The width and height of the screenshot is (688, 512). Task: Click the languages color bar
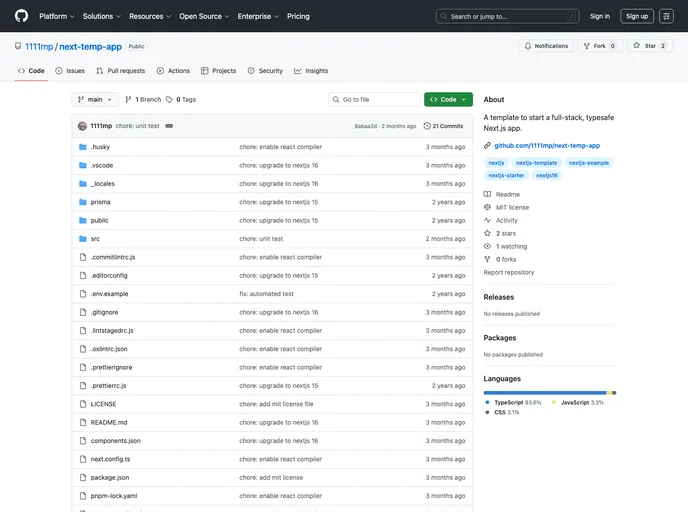549,393
